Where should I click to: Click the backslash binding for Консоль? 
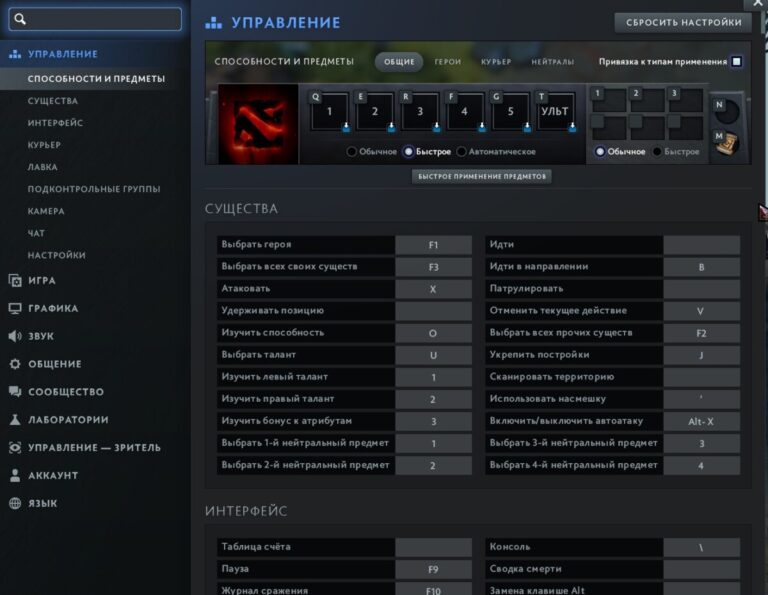pyautogui.click(x=701, y=547)
